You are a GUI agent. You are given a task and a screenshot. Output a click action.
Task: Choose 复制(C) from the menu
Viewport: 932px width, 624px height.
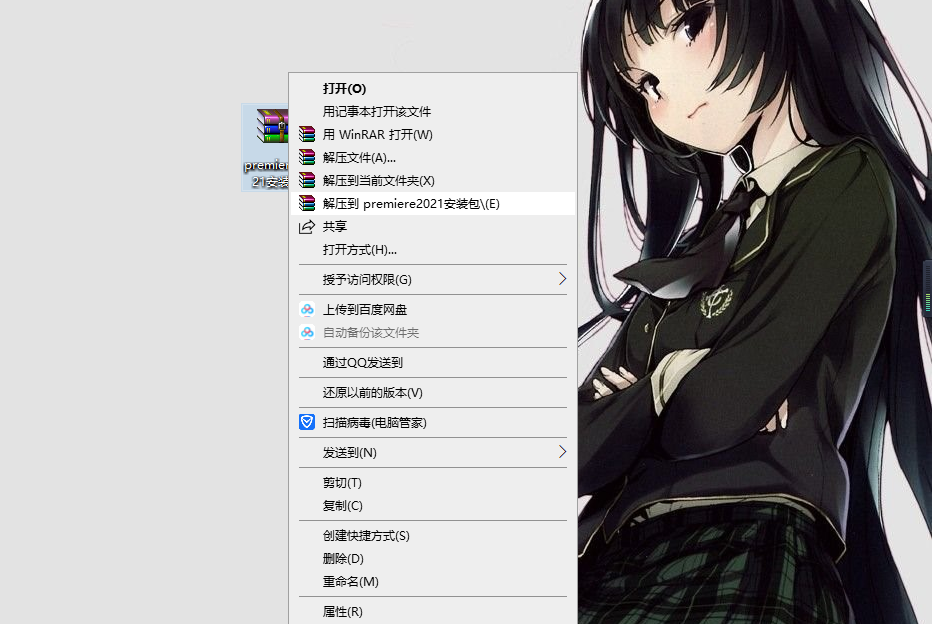point(433,506)
